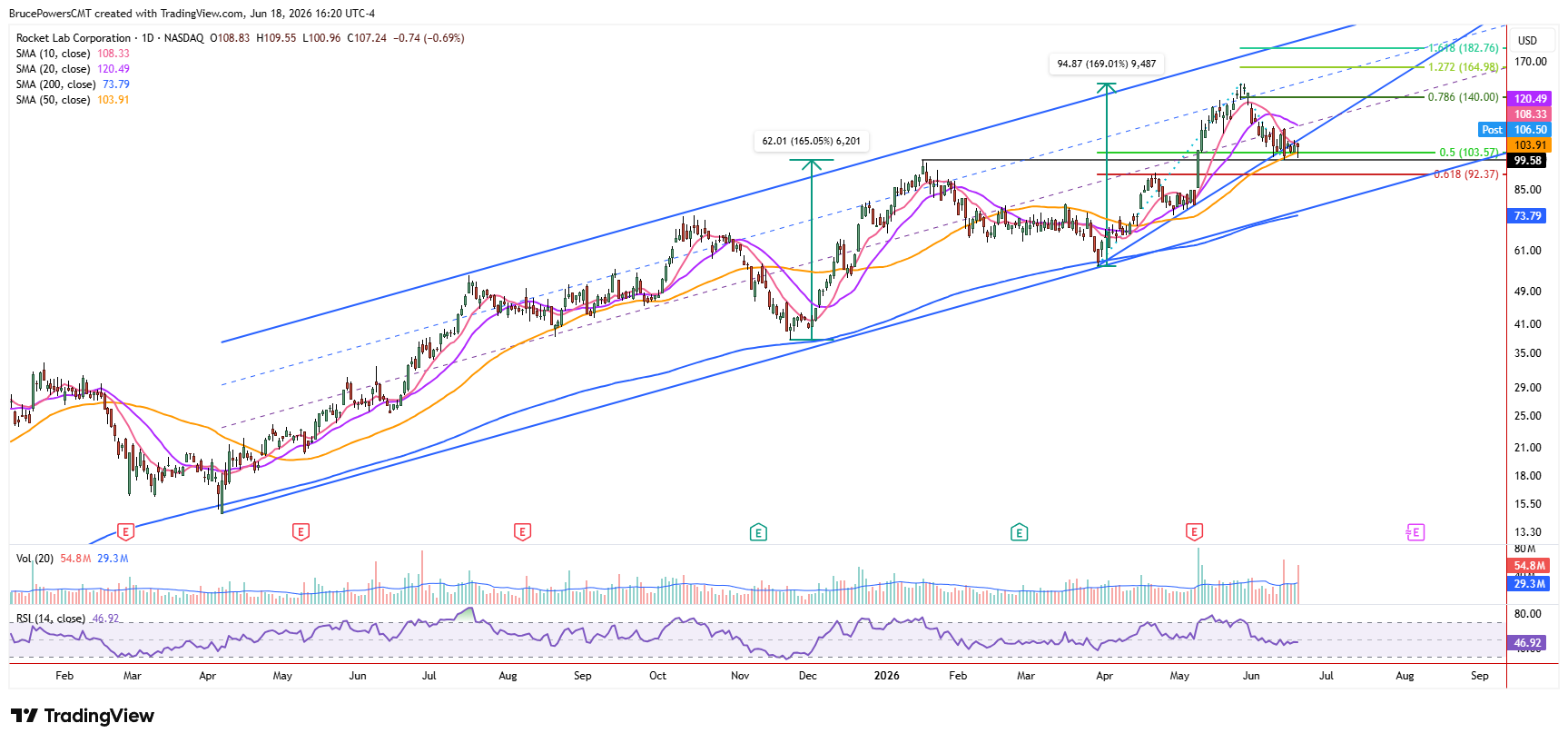Click the green earnings E marker before Mar 2026
This screenshot has height=743, width=1568.
(1019, 532)
